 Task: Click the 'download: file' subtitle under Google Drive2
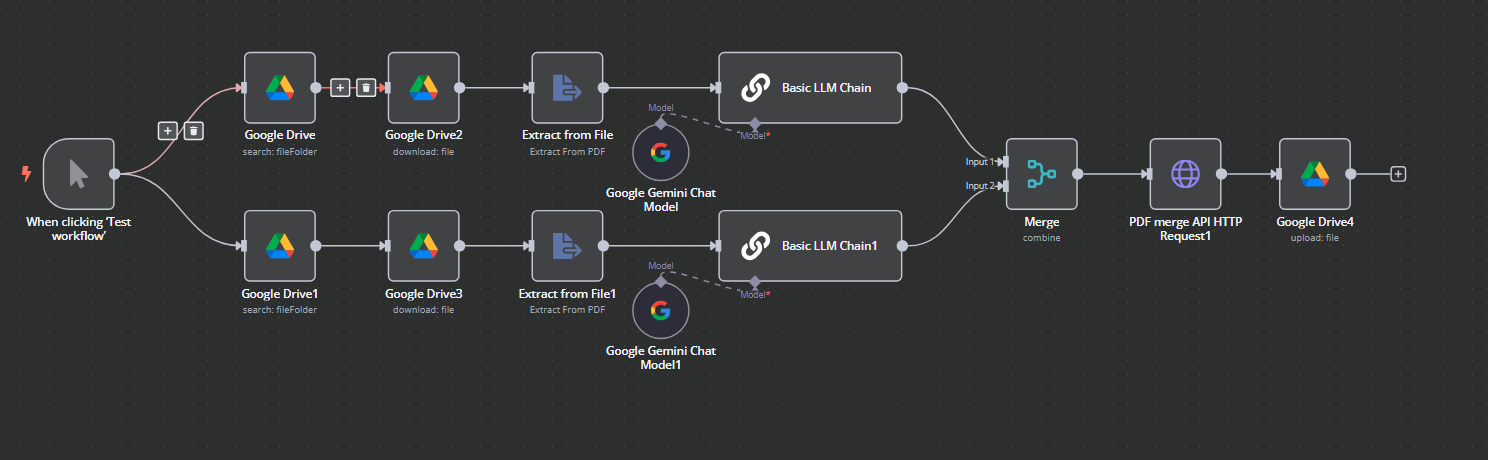(423, 151)
